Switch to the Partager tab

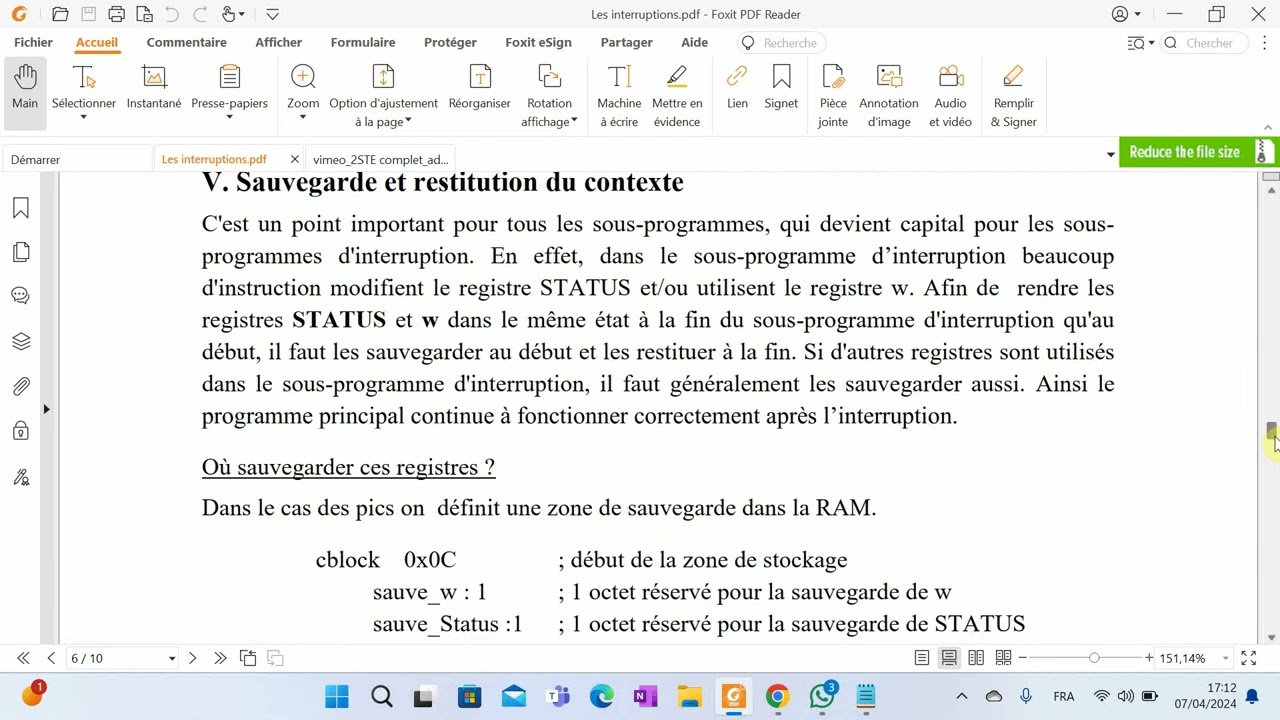[627, 43]
